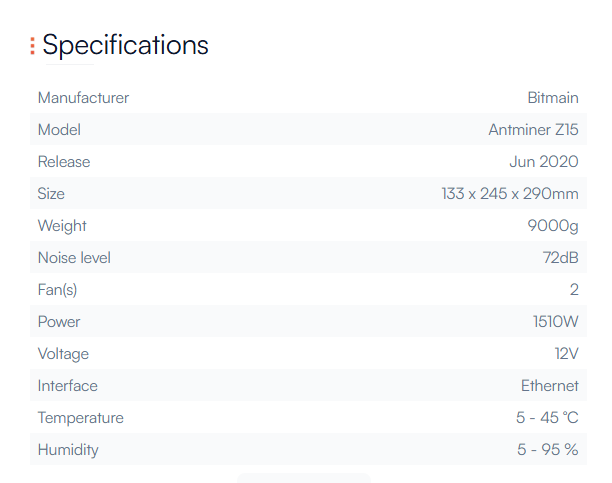
Task: Select the Jun 2020 release date
Action: click(x=544, y=162)
